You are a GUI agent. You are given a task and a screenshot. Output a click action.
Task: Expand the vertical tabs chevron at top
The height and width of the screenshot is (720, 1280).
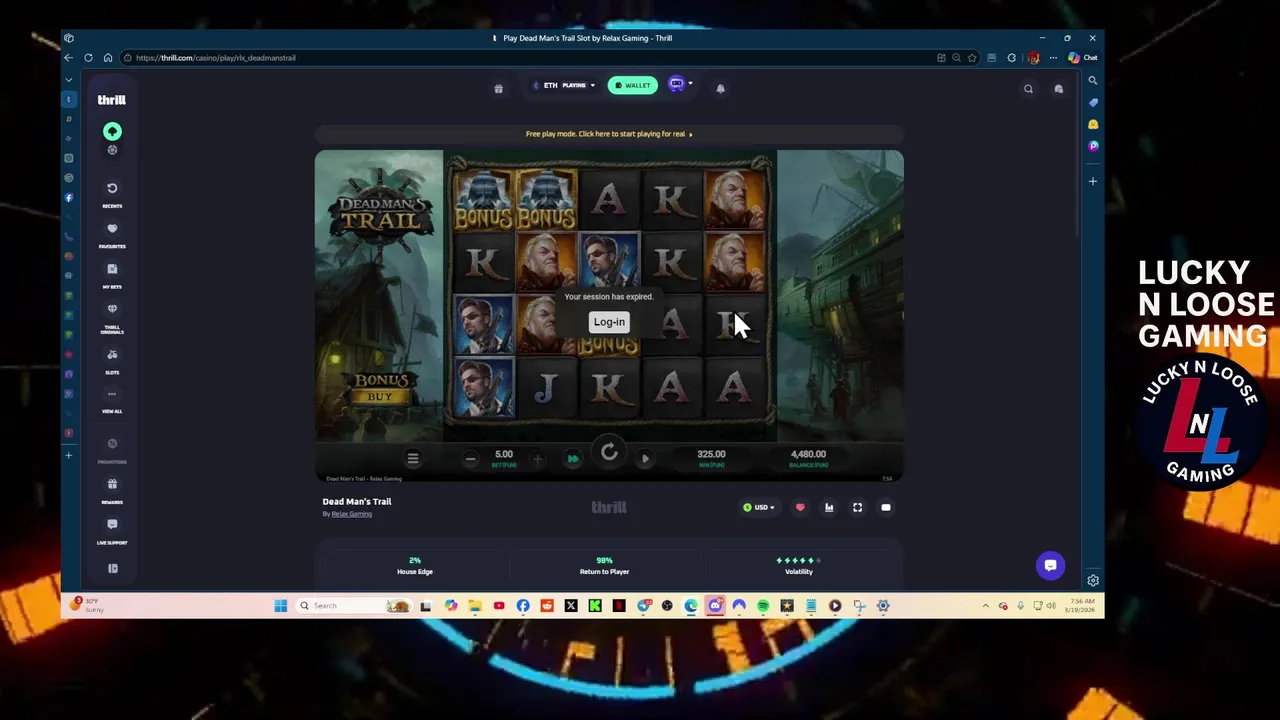69,79
